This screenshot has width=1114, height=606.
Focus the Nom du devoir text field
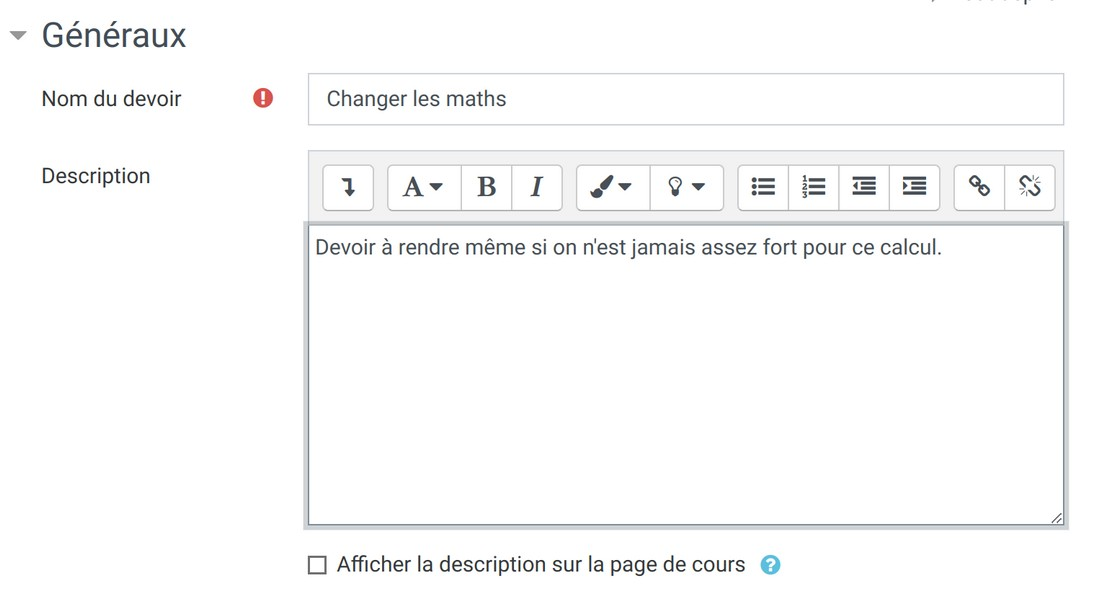(x=685, y=99)
